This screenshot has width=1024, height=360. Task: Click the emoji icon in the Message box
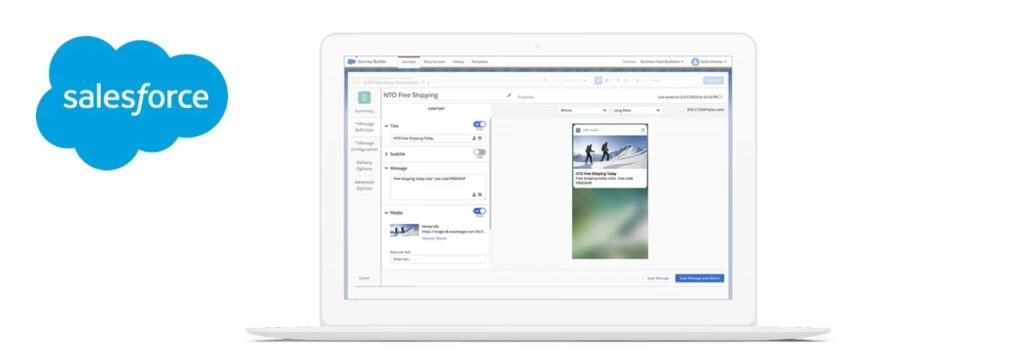480,195
